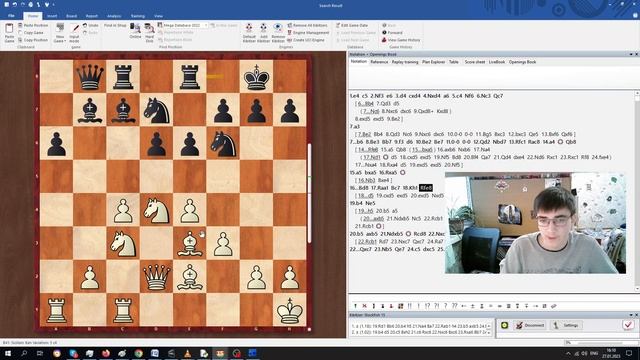
Task: Open the Score sheet tab
Action: (x=475, y=62)
